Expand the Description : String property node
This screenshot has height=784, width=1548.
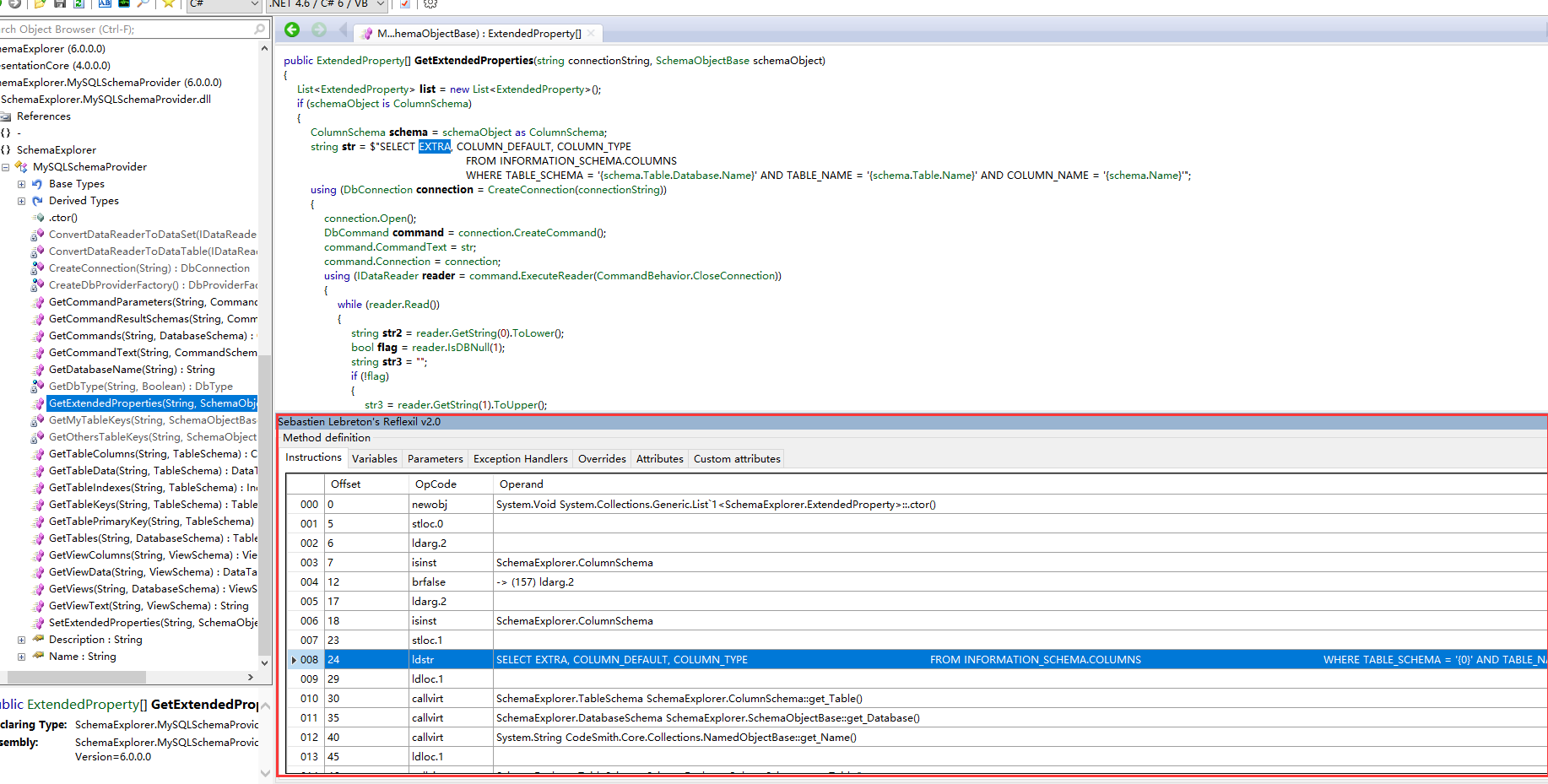pyautogui.click(x=22, y=640)
